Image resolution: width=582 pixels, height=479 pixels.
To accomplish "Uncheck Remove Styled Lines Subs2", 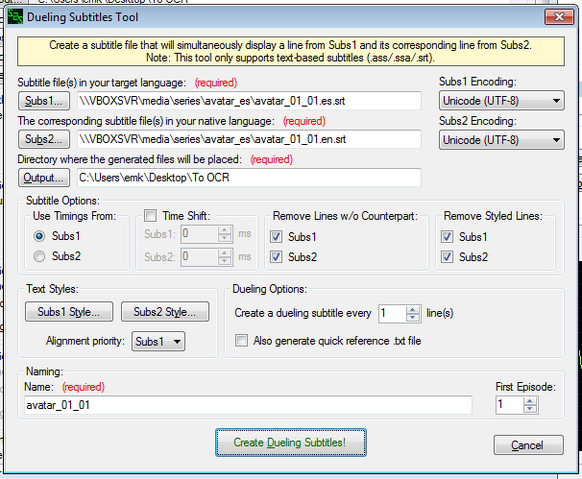I will (x=447, y=257).
